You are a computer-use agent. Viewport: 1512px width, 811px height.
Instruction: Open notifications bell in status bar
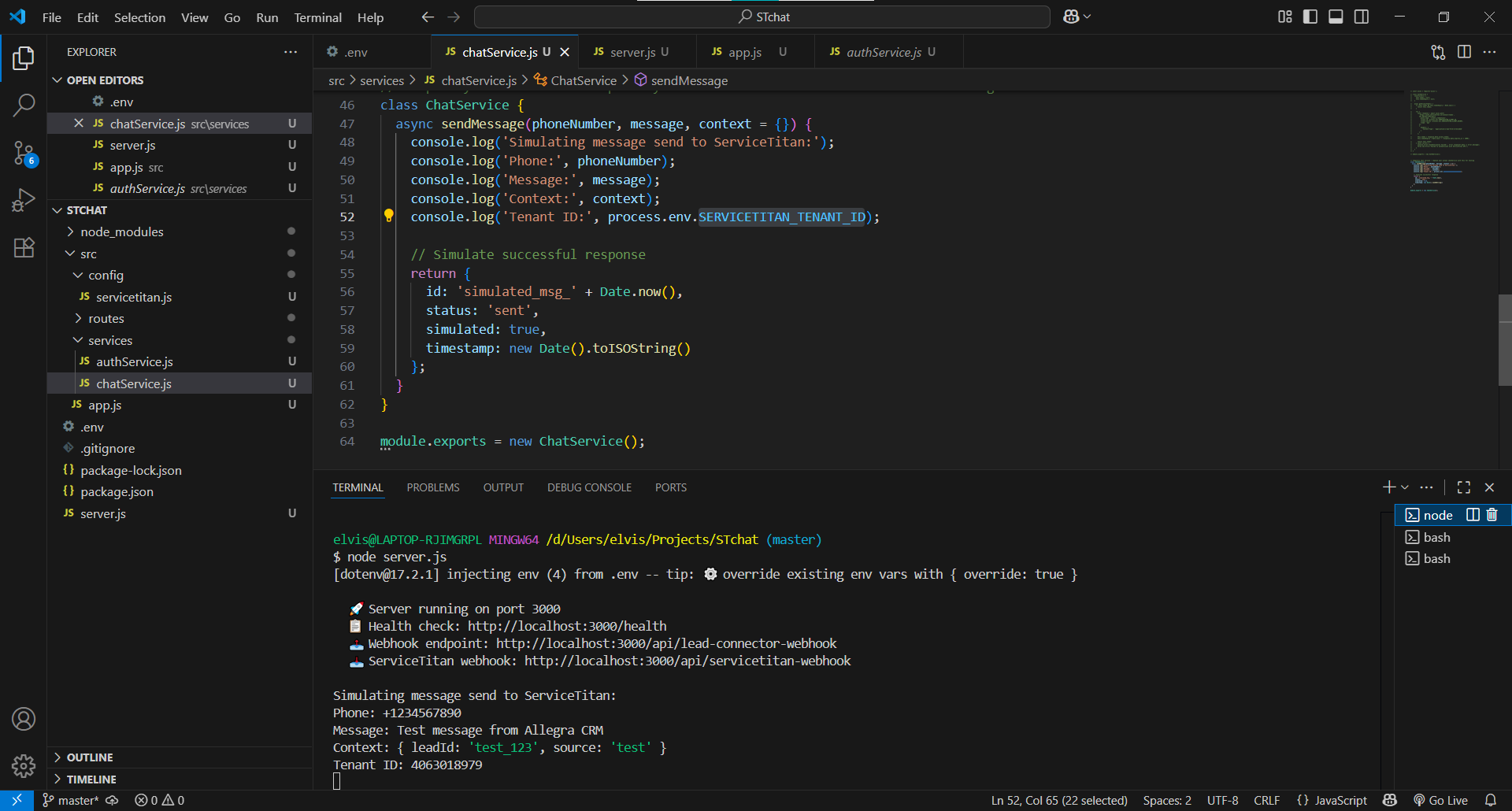coord(1490,800)
